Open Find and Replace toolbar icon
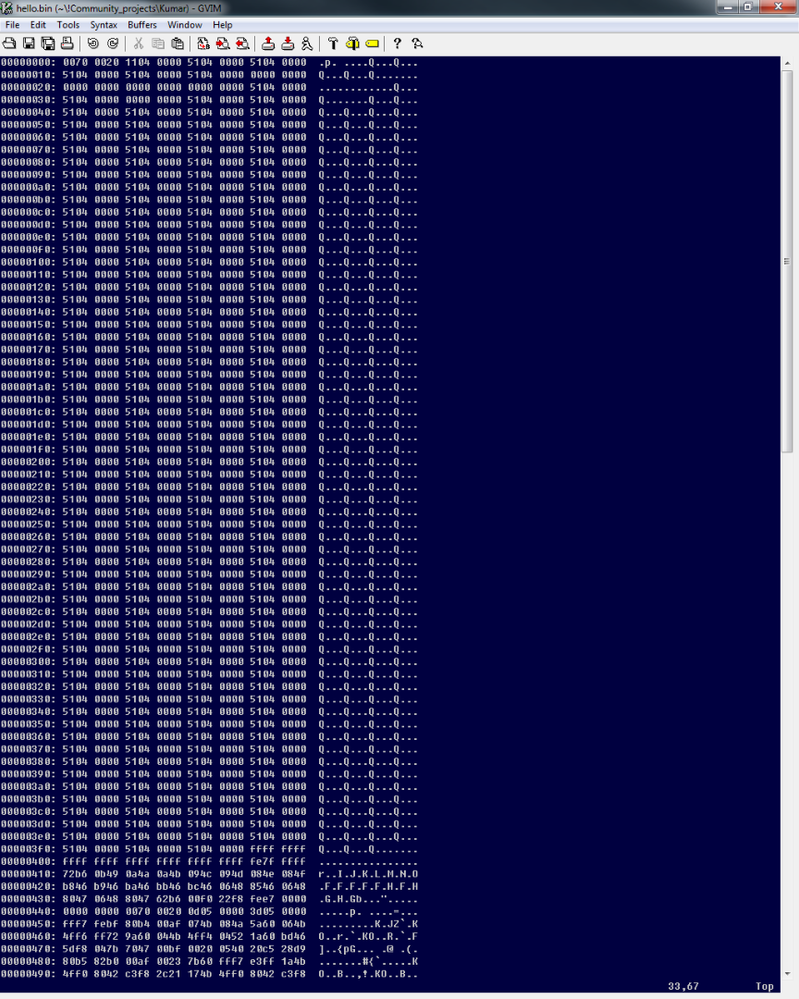 click(203, 43)
